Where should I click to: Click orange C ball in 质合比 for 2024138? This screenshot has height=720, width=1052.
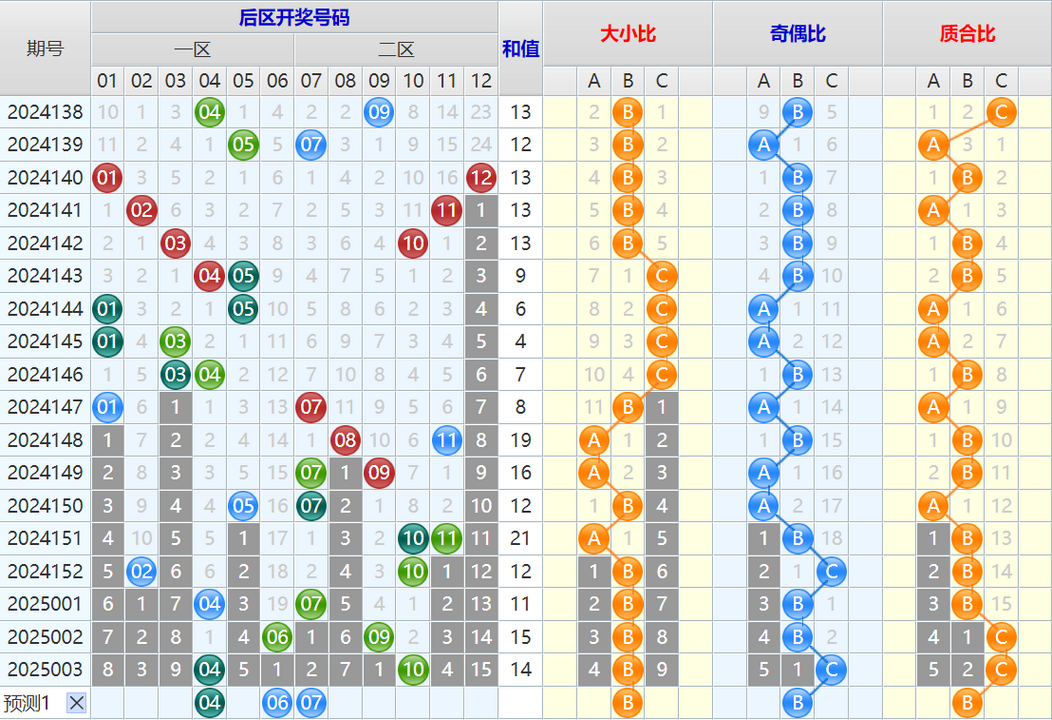pyautogui.click(x=1001, y=112)
